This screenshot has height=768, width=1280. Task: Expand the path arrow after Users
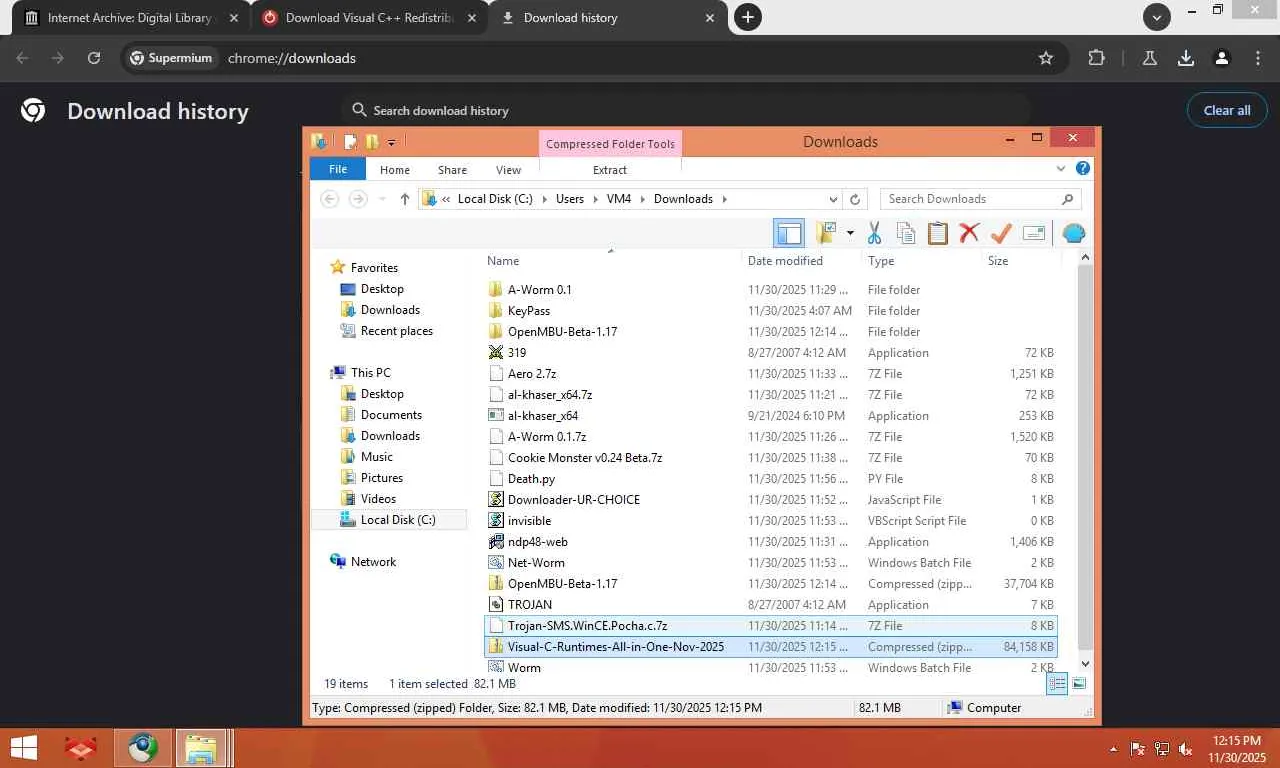(595, 199)
